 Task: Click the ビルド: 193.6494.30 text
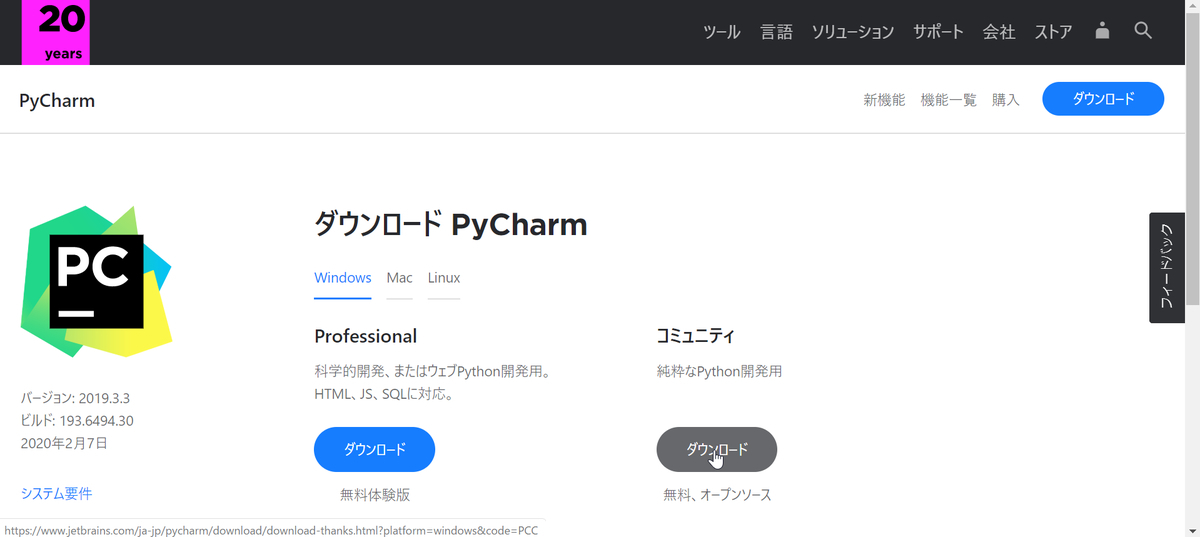[77, 421]
